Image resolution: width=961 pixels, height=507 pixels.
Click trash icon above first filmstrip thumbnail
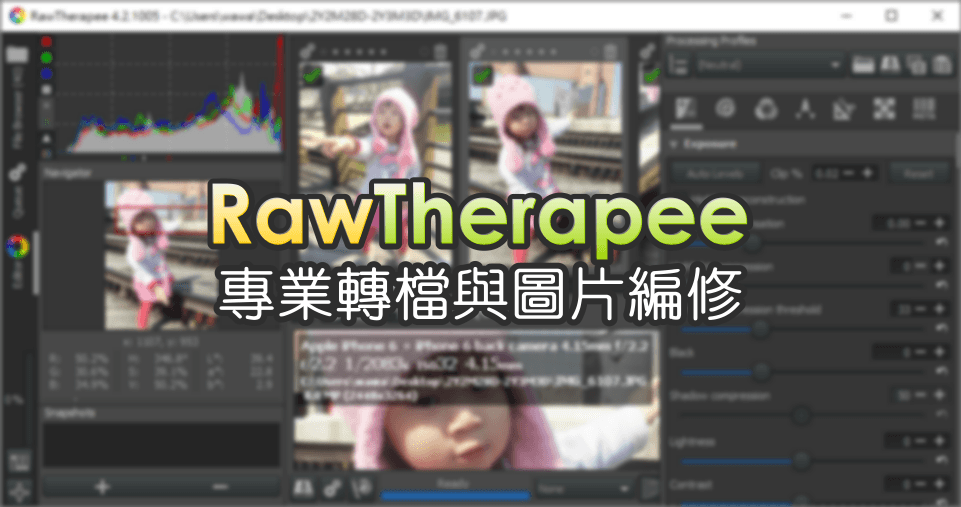[x=441, y=51]
